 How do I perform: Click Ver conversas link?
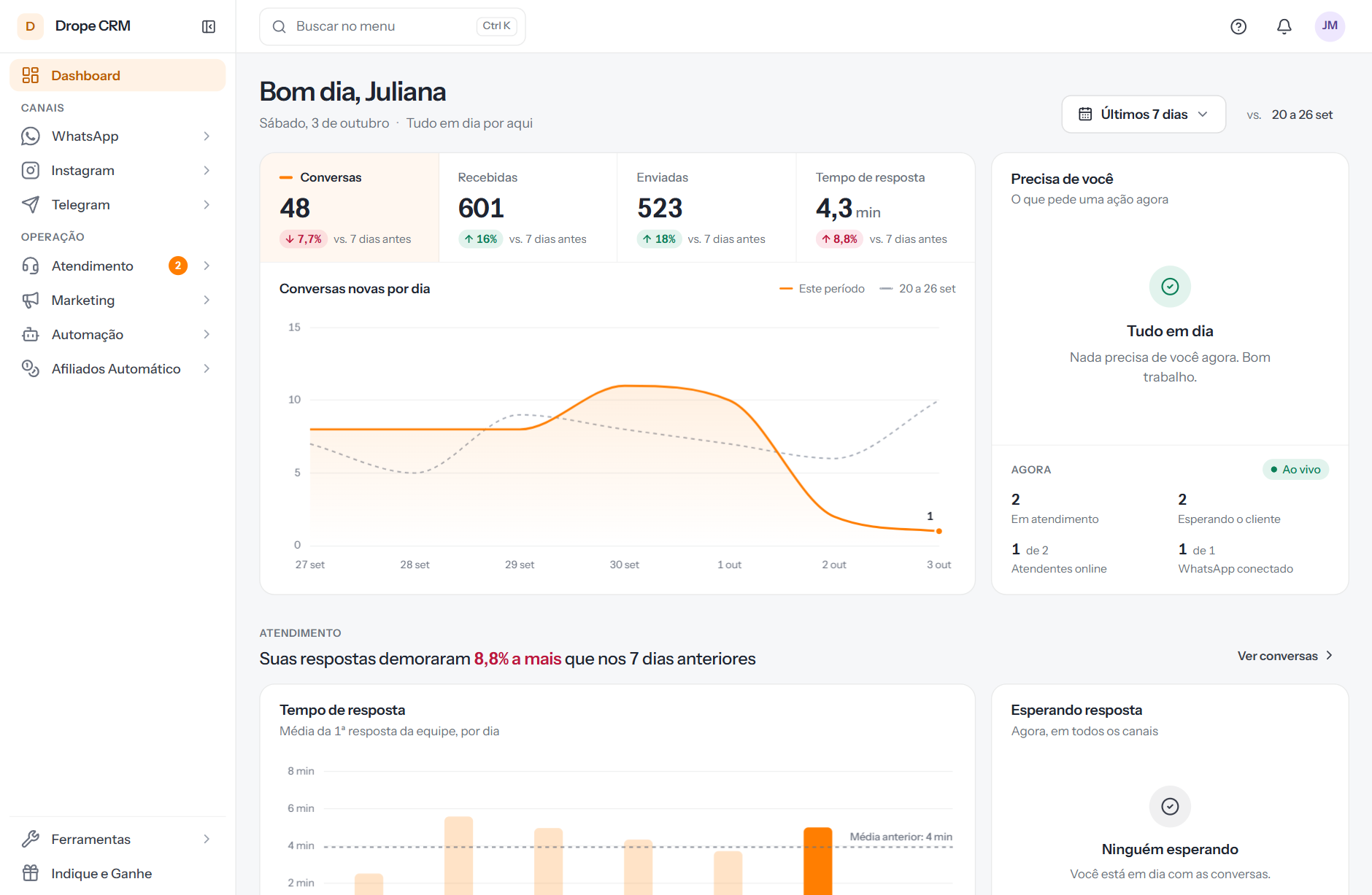1285,656
